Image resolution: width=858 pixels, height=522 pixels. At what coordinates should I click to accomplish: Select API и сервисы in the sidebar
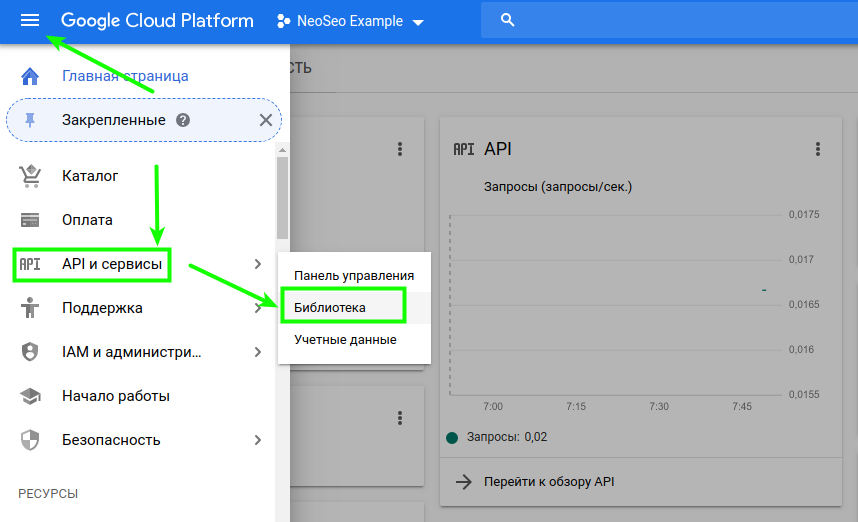[112, 264]
